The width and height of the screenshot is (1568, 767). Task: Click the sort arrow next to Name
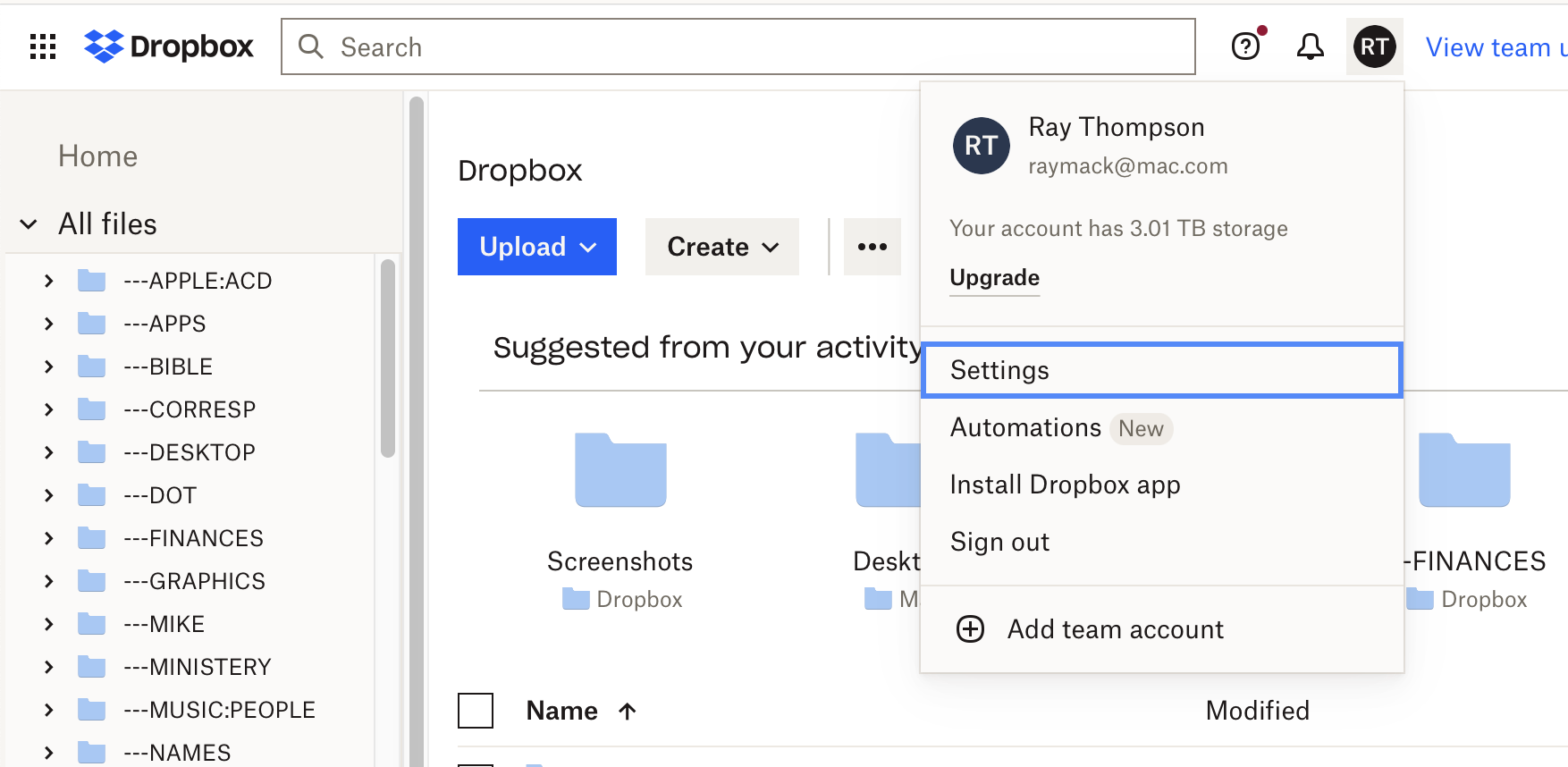628,712
